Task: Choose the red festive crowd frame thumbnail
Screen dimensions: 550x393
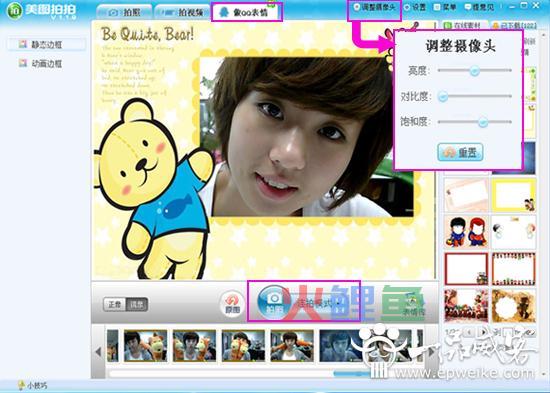Action: click(466, 306)
